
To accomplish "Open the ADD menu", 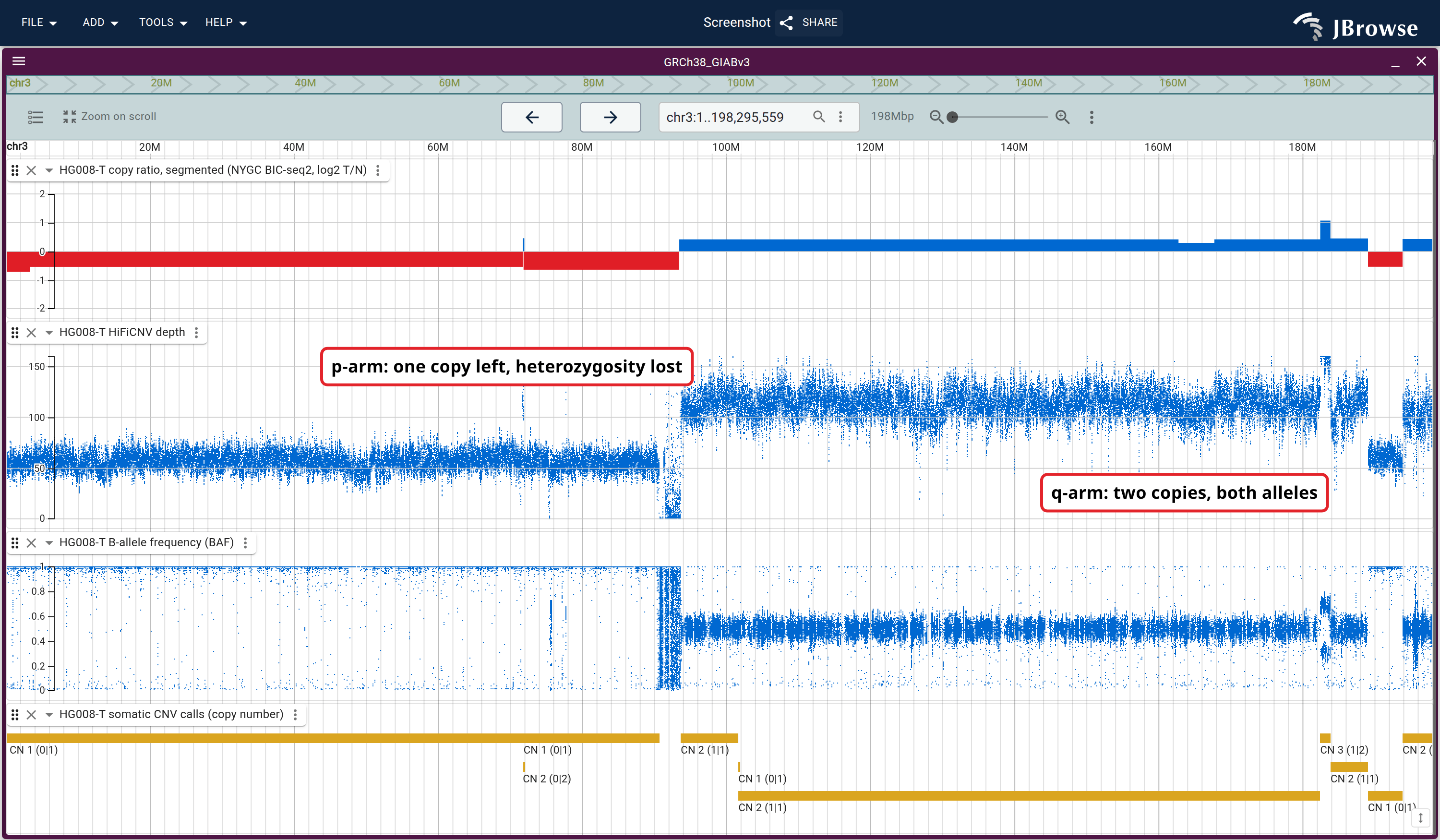I will pos(100,22).
